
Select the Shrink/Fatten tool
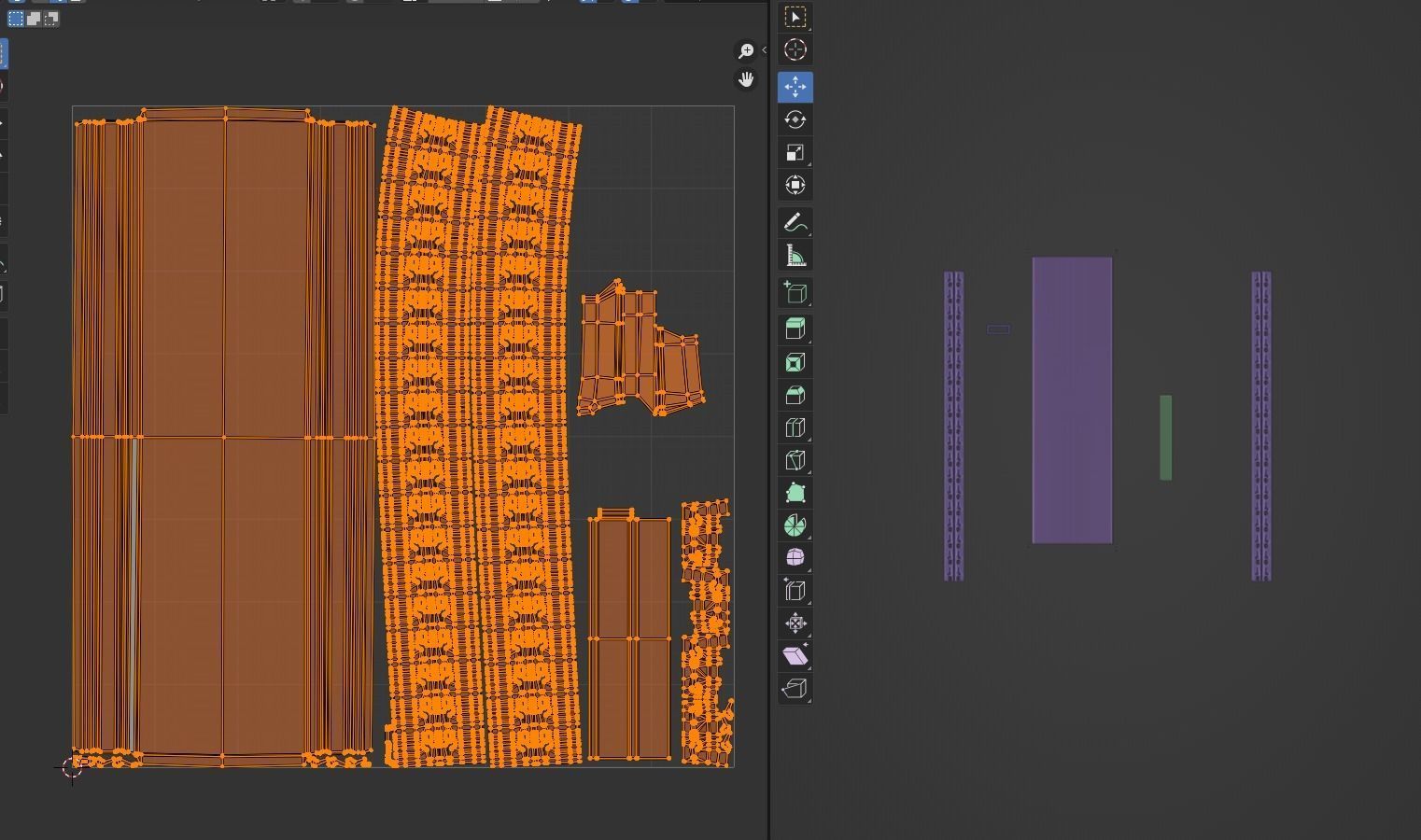point(795,623)
